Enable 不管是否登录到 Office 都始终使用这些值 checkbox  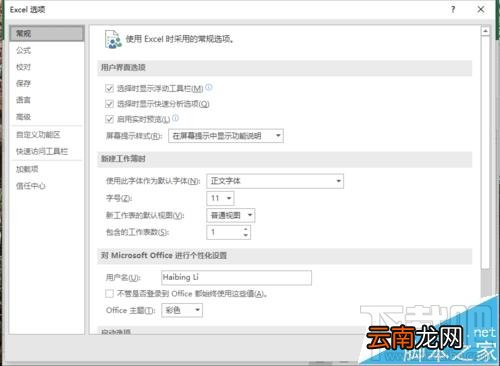[109, 294]
